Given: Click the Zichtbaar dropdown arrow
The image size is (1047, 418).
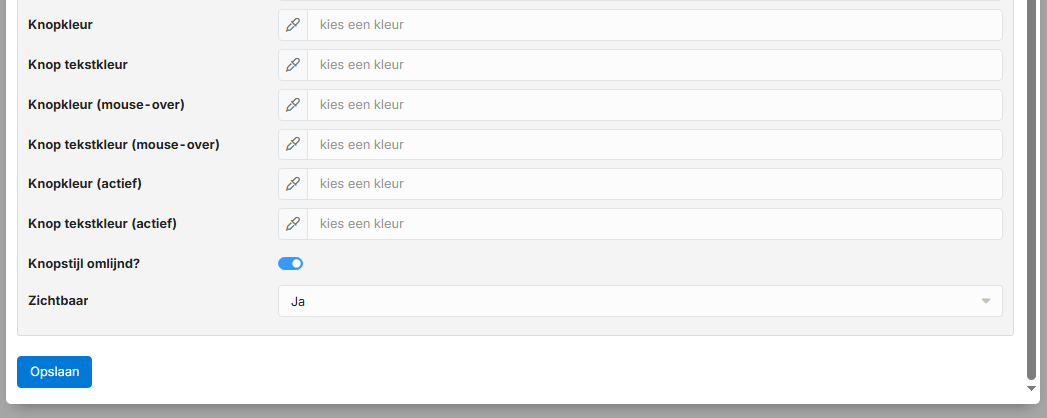Looking at the screenshot, I should 985,301.
